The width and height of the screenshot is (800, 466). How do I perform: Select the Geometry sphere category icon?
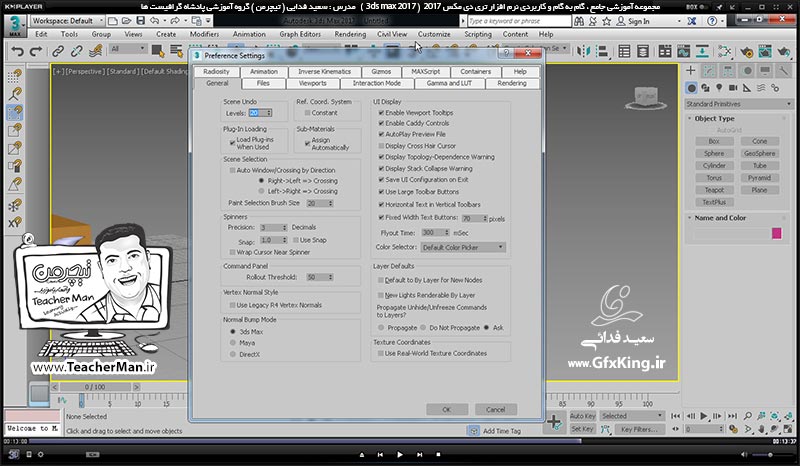[691, 88]
